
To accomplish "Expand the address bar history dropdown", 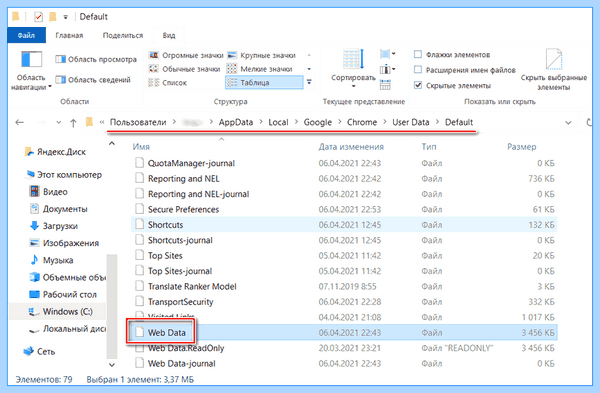I will pos(568,123).
